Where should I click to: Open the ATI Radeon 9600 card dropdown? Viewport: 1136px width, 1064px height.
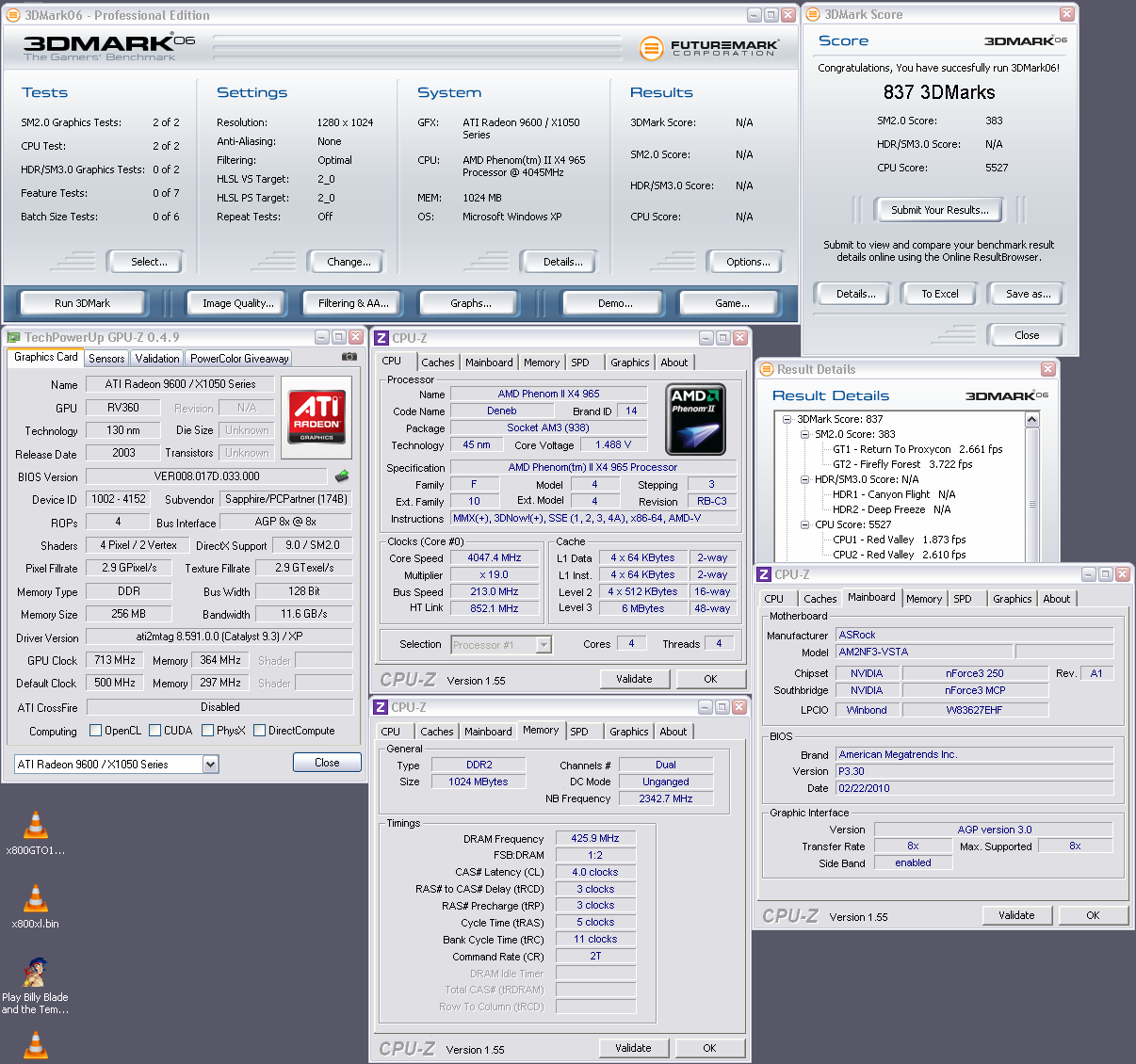pyautogui.click(x=211, y=765)
